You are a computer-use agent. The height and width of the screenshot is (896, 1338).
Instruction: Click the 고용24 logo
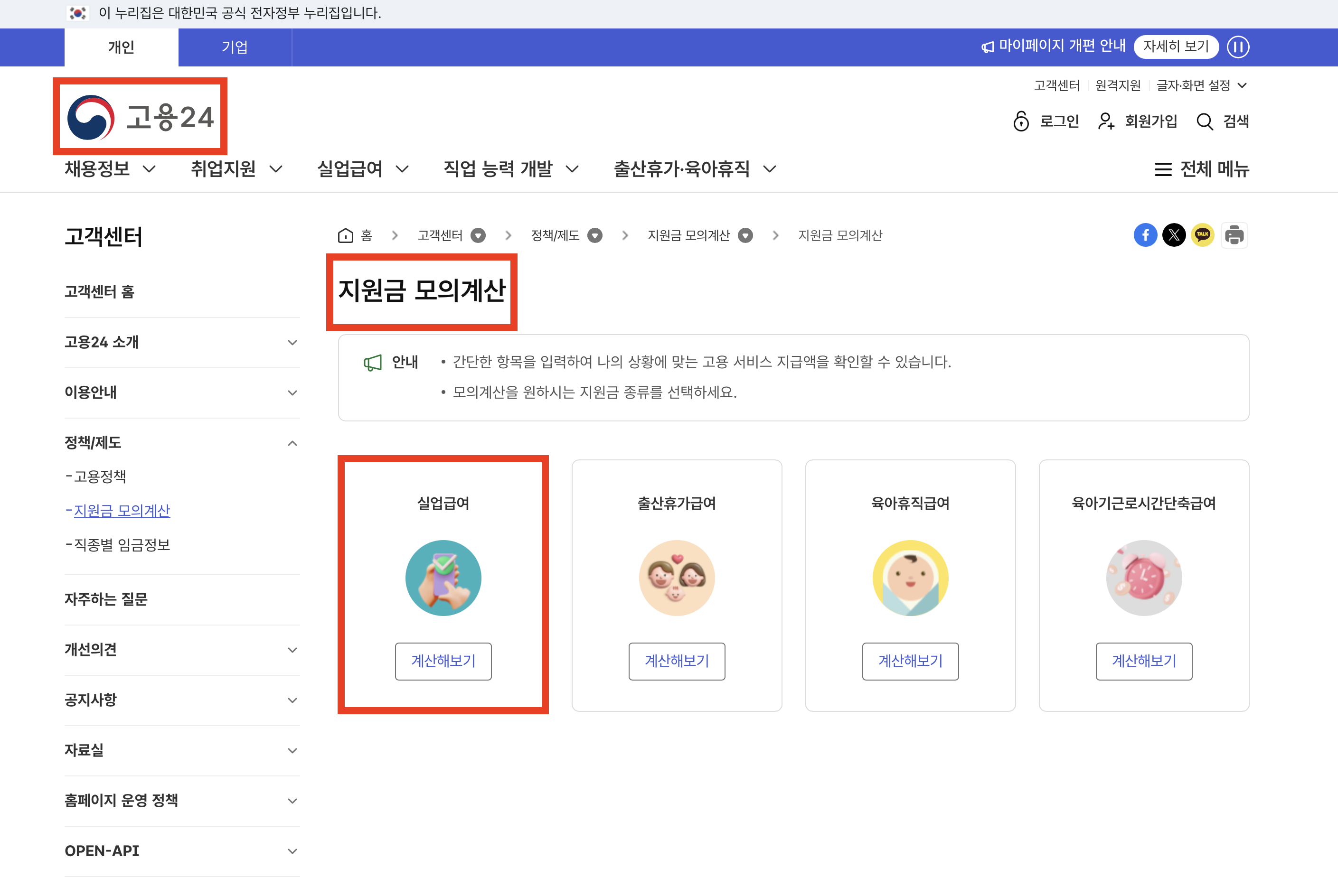coord(141,117)
